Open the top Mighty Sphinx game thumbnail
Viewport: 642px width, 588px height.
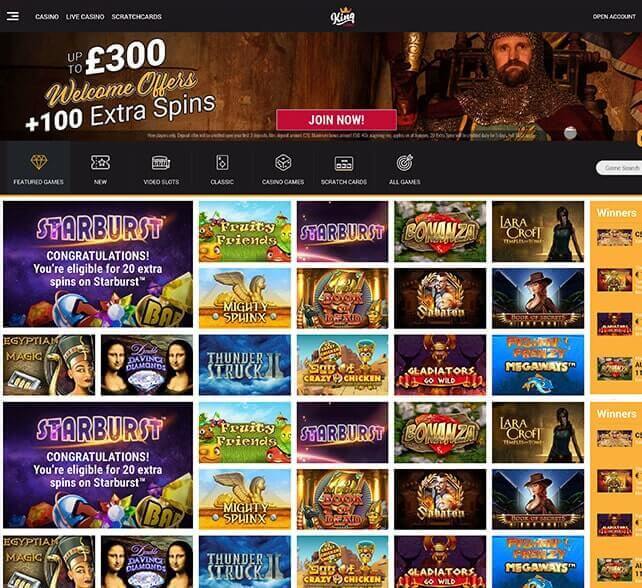[245, 298]
